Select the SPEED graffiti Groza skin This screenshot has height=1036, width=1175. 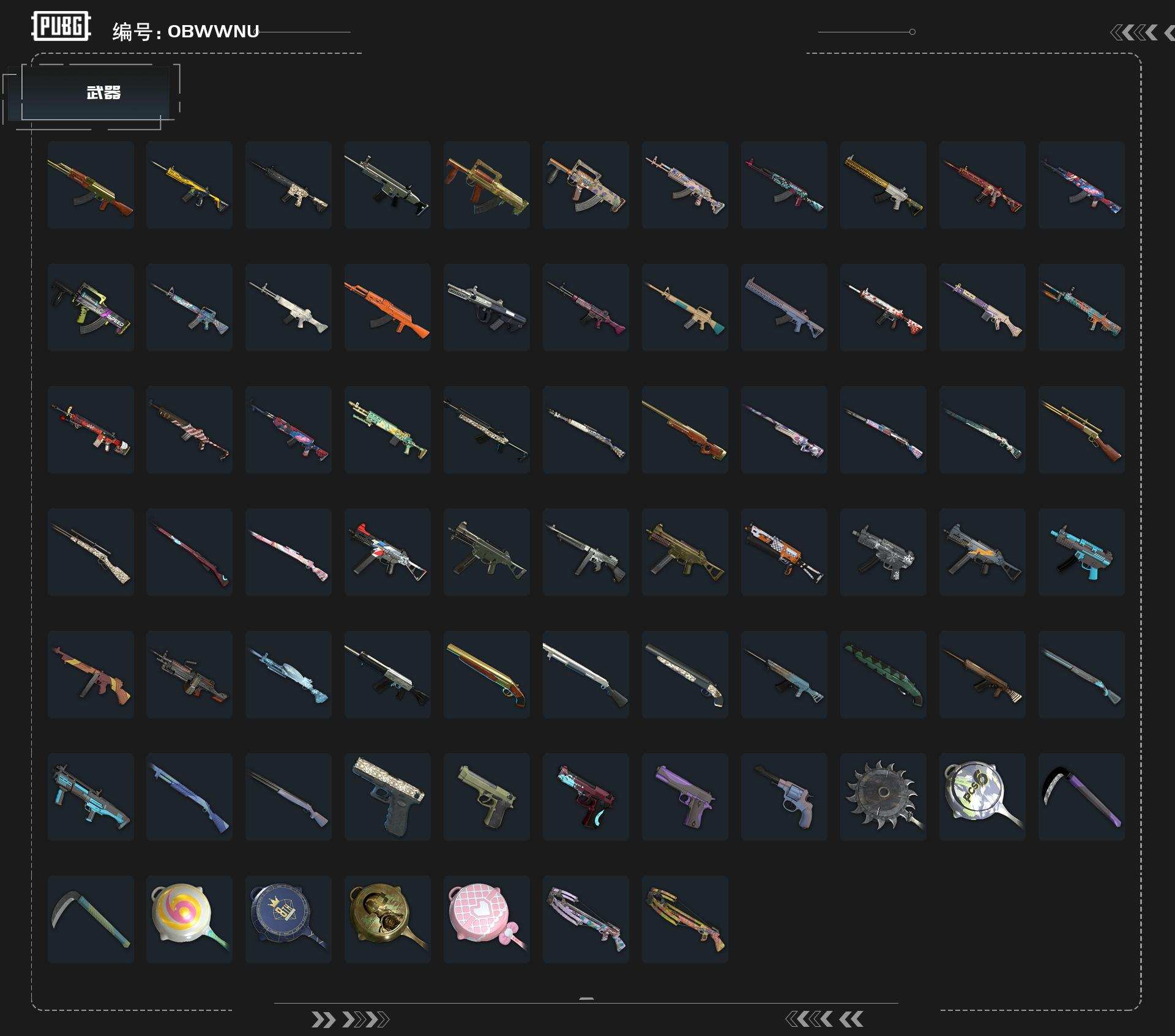pyautogui.click(x=91, y=307)
